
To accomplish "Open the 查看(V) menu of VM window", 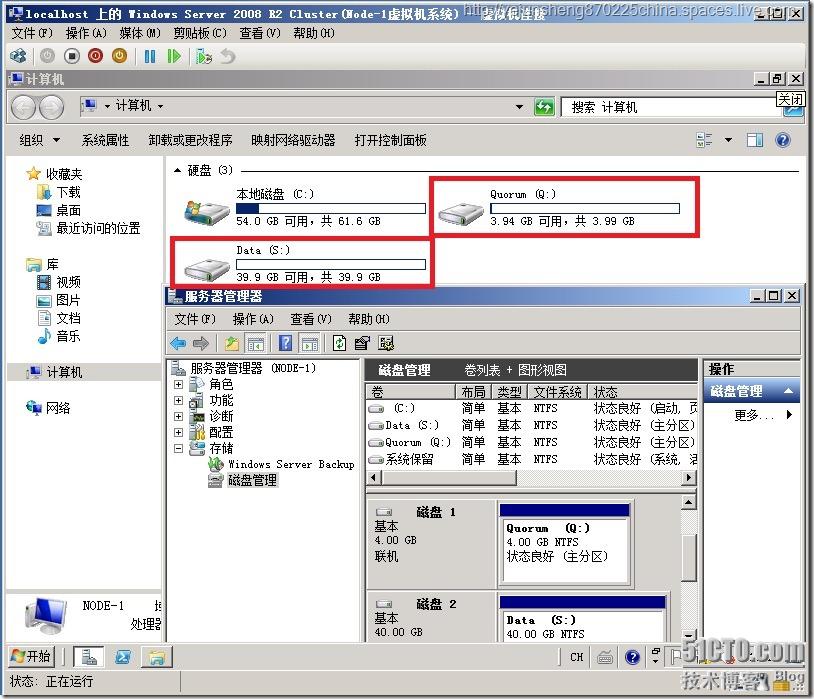I will [260, 33].
